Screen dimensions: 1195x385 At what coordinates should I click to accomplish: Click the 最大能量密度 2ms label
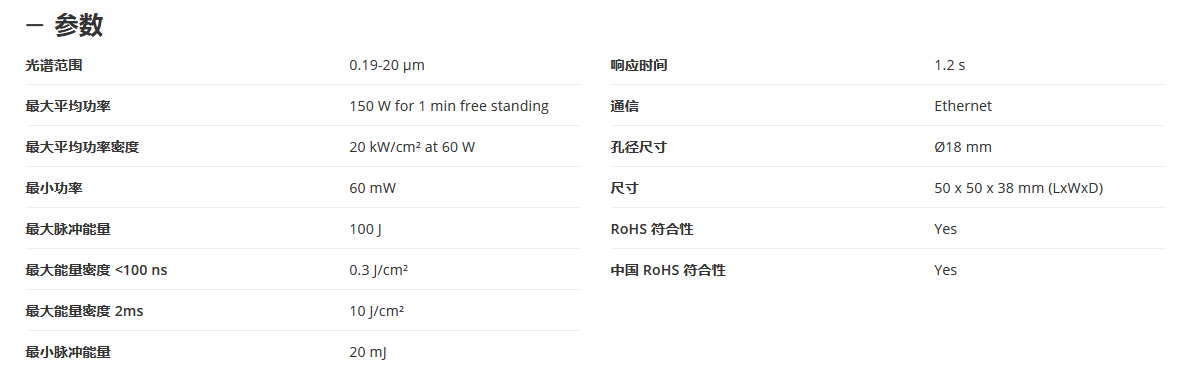coord(84,312)
